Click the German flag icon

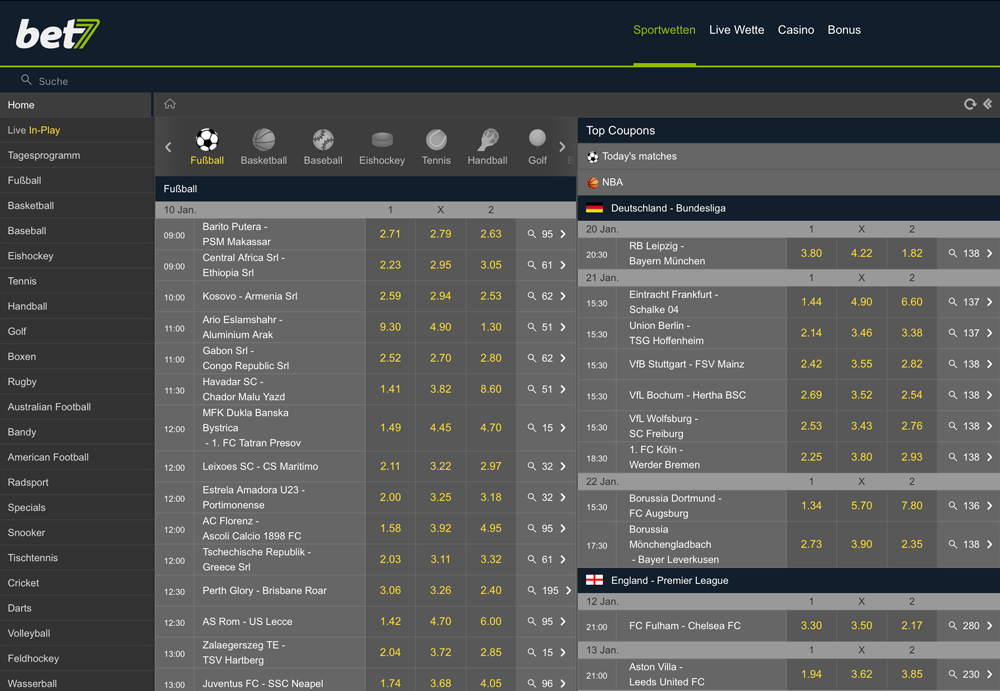click(594, 208)
